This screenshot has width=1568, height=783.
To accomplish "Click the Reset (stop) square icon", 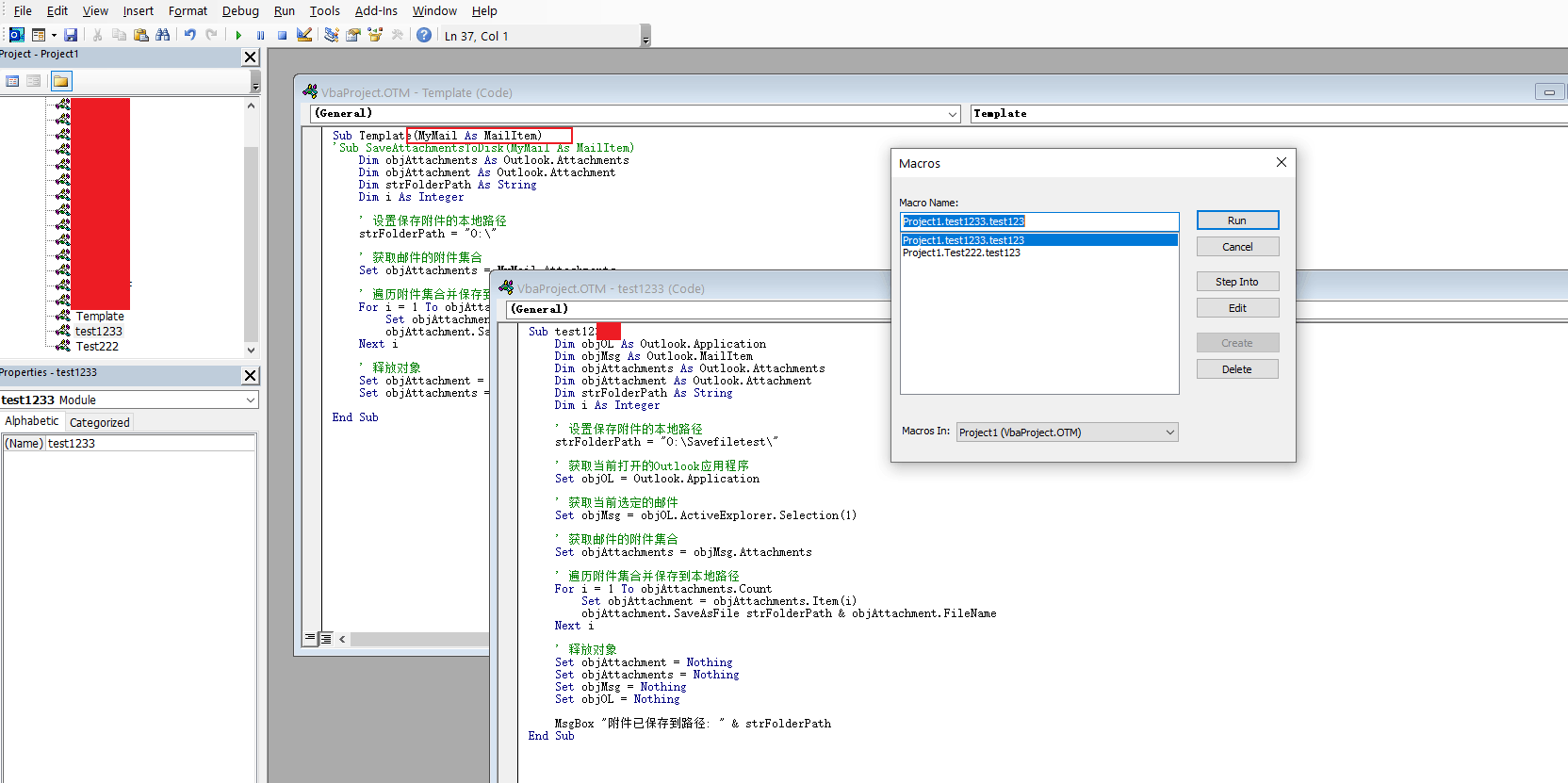I will (x=282, y=35).
